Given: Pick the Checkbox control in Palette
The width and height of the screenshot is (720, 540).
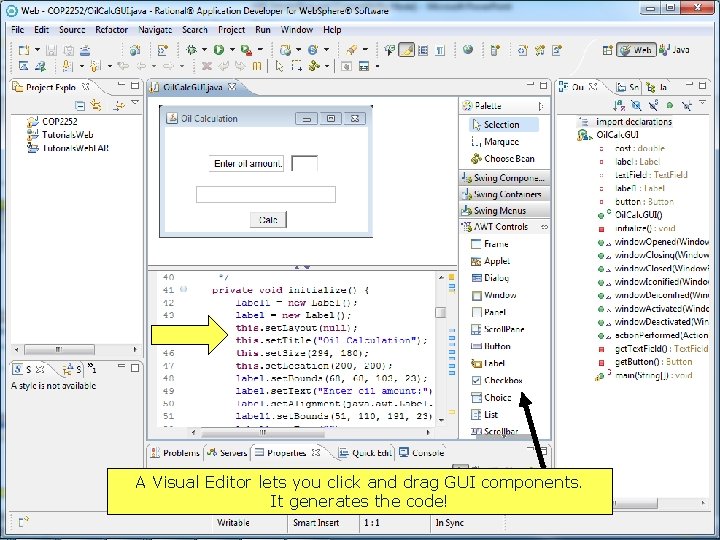Looking at the screenshot, I should click(x=497, y=380).
